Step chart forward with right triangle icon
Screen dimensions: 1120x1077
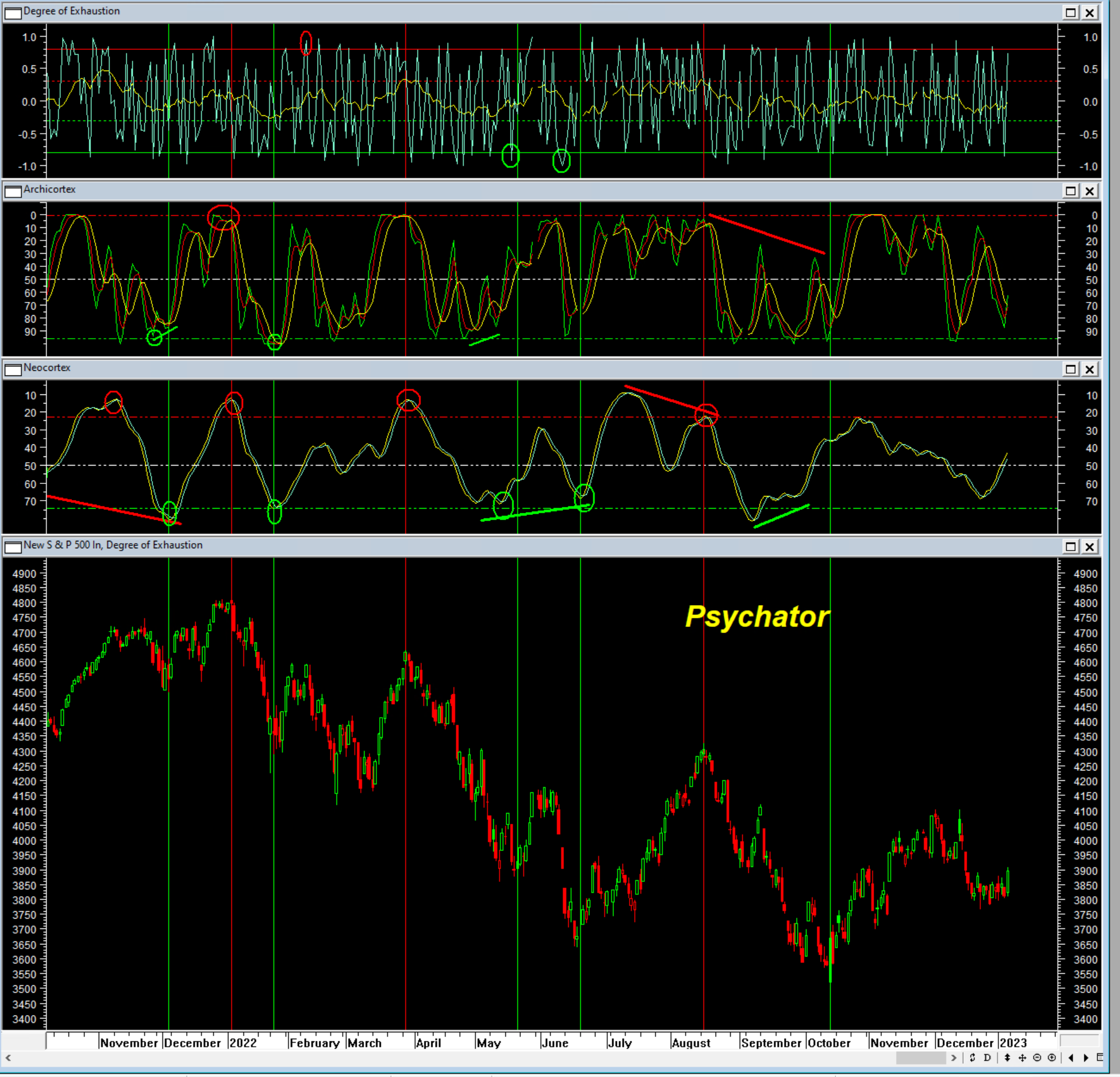tap(1086, 1057)
